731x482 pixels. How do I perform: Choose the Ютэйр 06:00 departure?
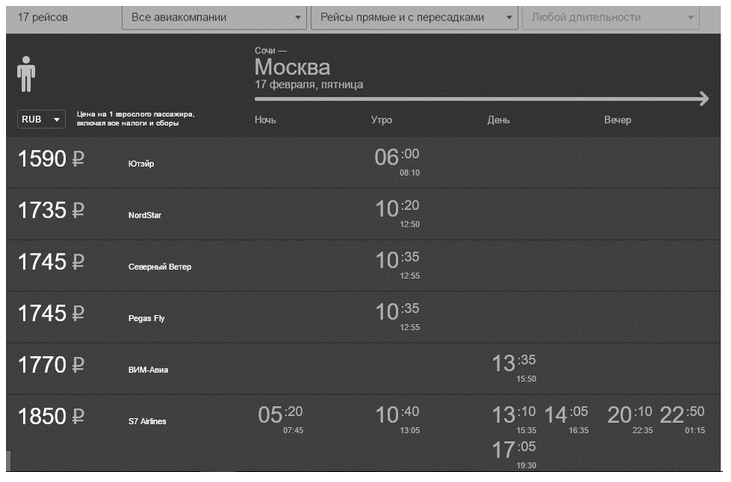pyautogui.click(x=397, y=157)
